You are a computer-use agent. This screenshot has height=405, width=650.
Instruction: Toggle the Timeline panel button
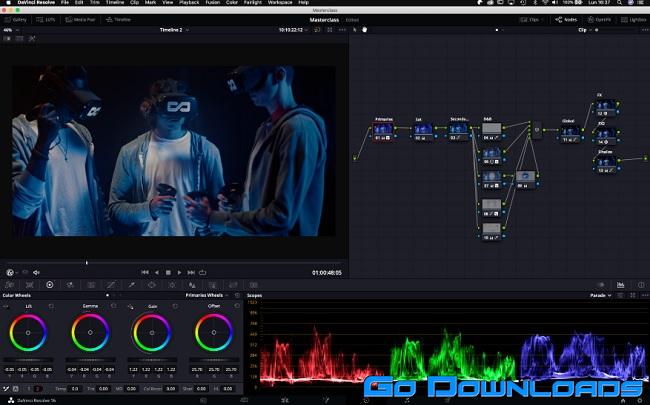click(119, 19)
